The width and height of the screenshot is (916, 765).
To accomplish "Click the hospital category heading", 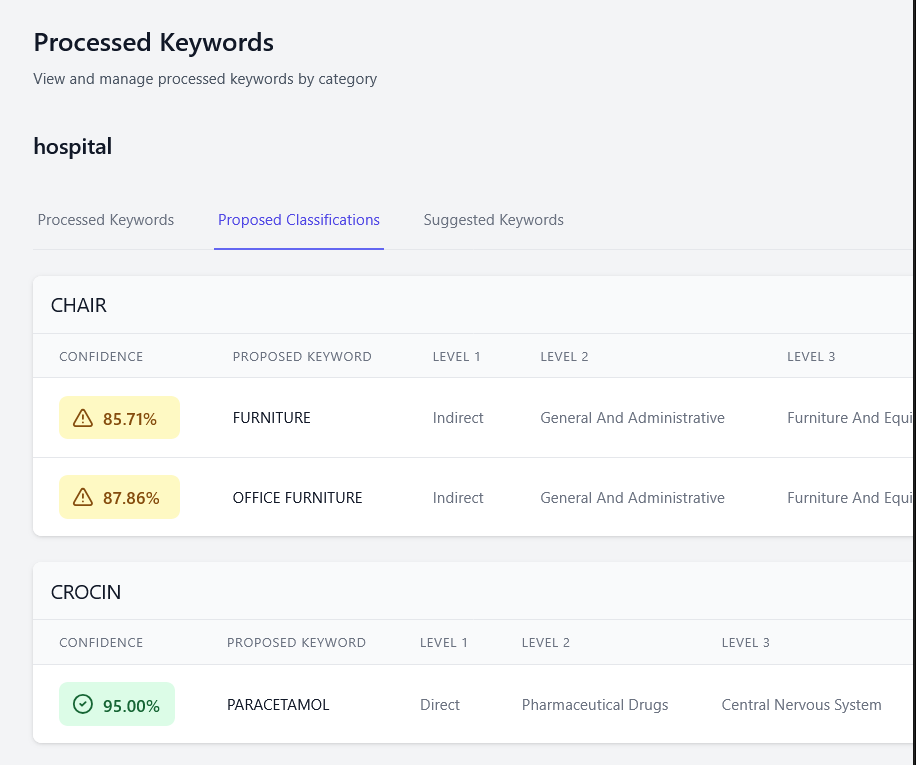I will pos(73,147).
